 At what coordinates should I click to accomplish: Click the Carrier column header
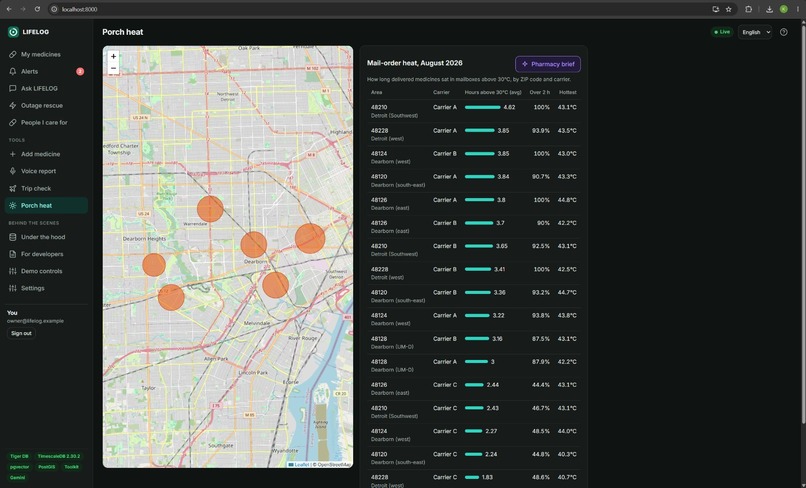click(441, 93)
